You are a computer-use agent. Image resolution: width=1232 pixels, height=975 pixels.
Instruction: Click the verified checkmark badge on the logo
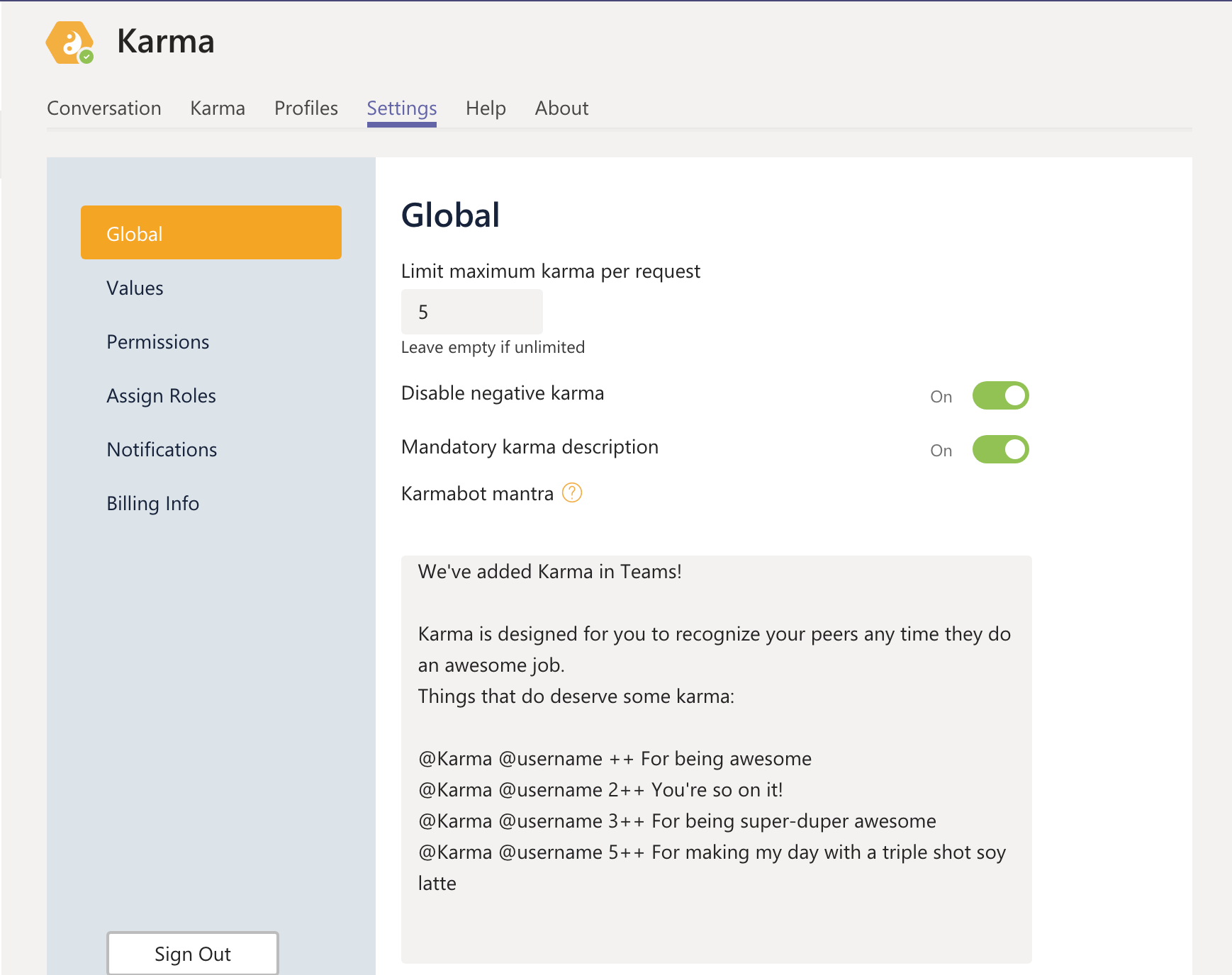pyautogui.click(x=88, y=57)
